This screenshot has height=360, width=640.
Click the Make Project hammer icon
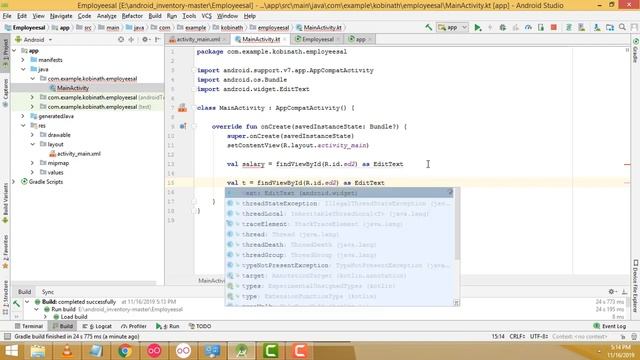click(x=428, y=27)
